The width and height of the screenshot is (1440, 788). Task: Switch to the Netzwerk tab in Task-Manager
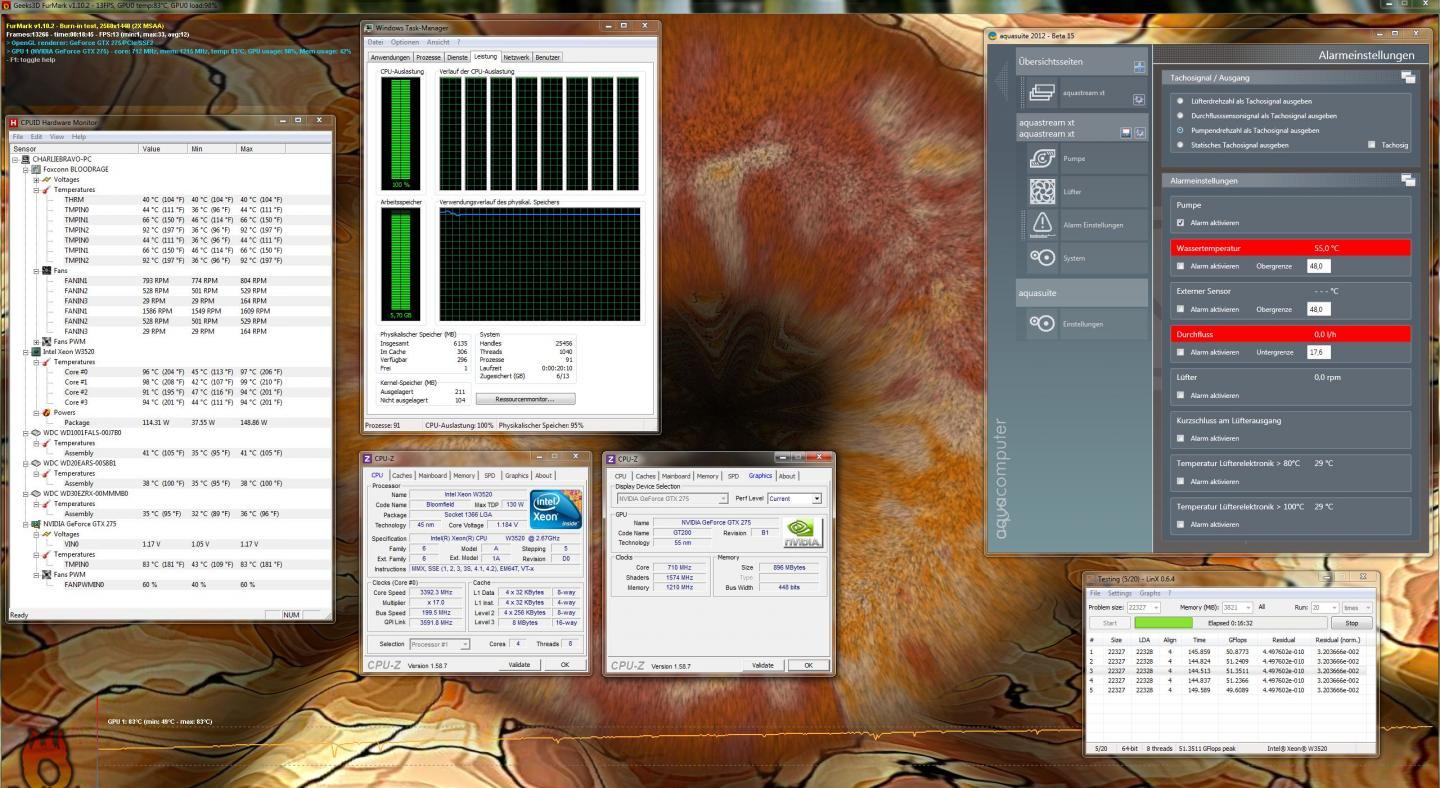coord(516,57)
